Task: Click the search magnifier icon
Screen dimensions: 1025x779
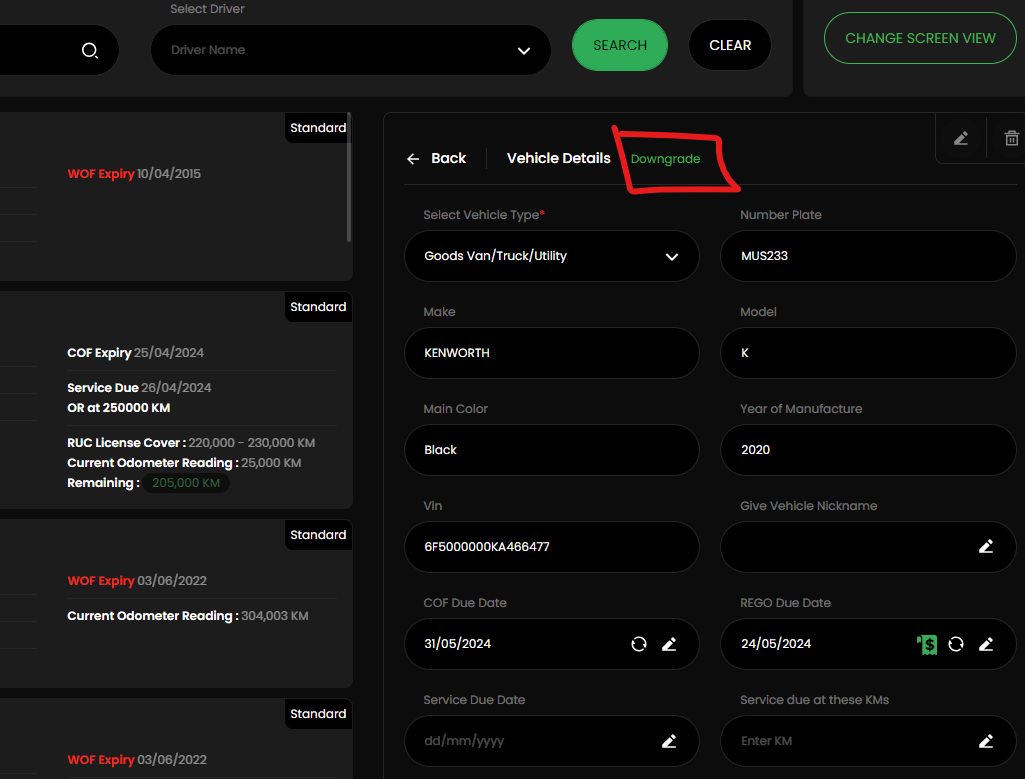Action: [90, 50]
